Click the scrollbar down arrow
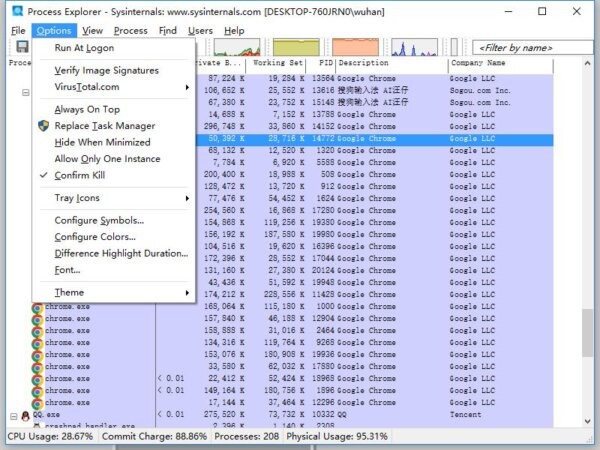This screenshot has width=600, height=450. (587, 421)
